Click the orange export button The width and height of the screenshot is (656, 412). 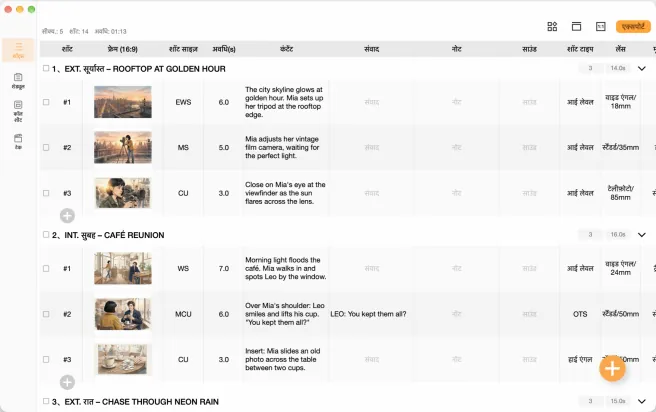[633, 27]
